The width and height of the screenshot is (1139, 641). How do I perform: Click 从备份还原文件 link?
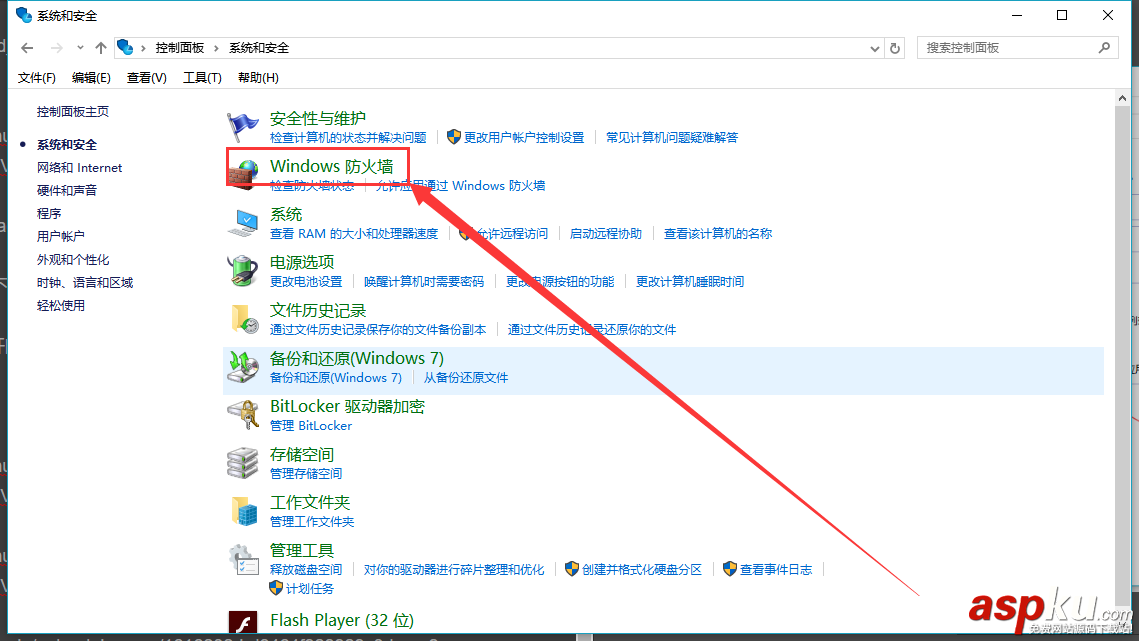(x=466, y=378)
